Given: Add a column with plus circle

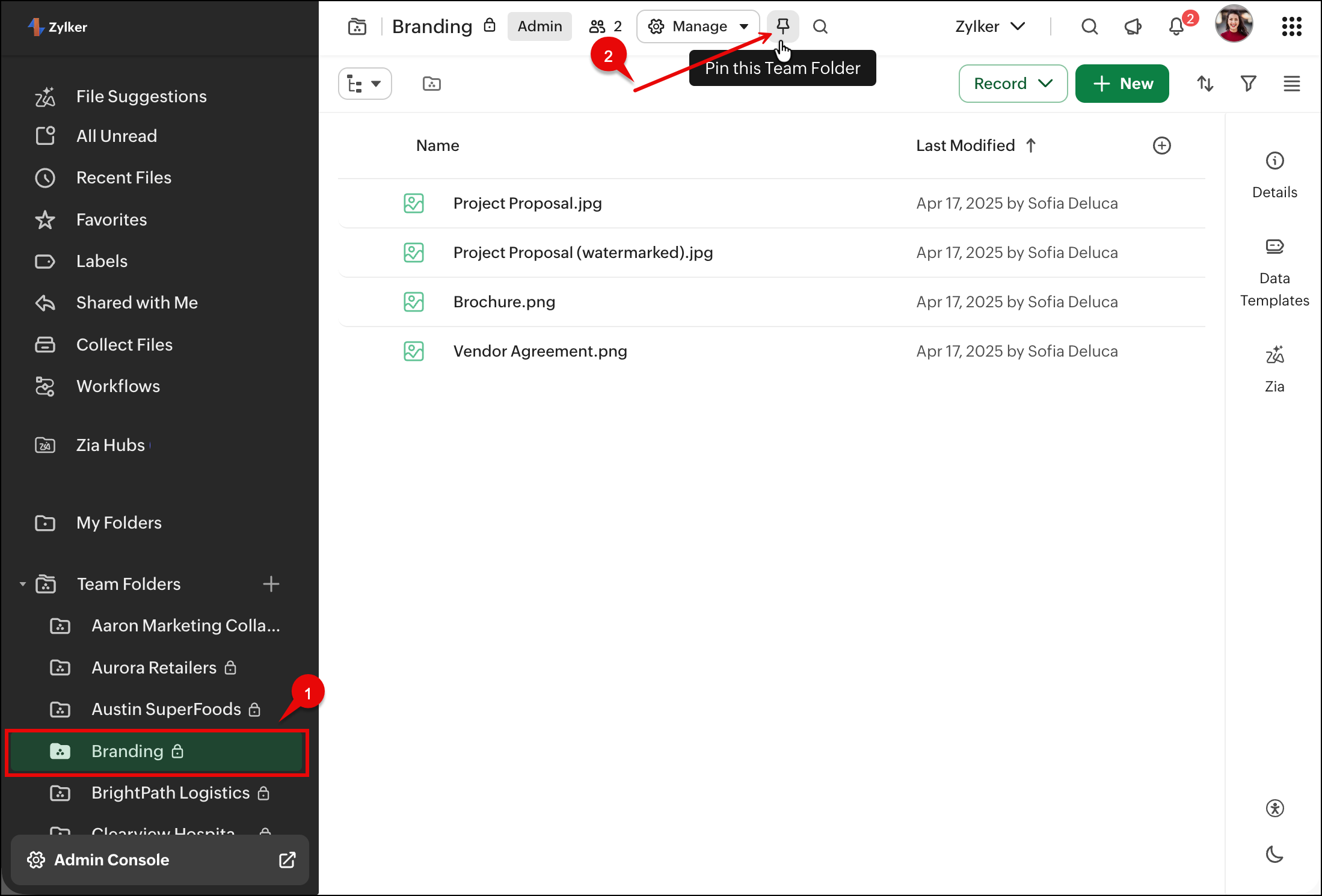Looking at the screenshot, I should 1161,146.
